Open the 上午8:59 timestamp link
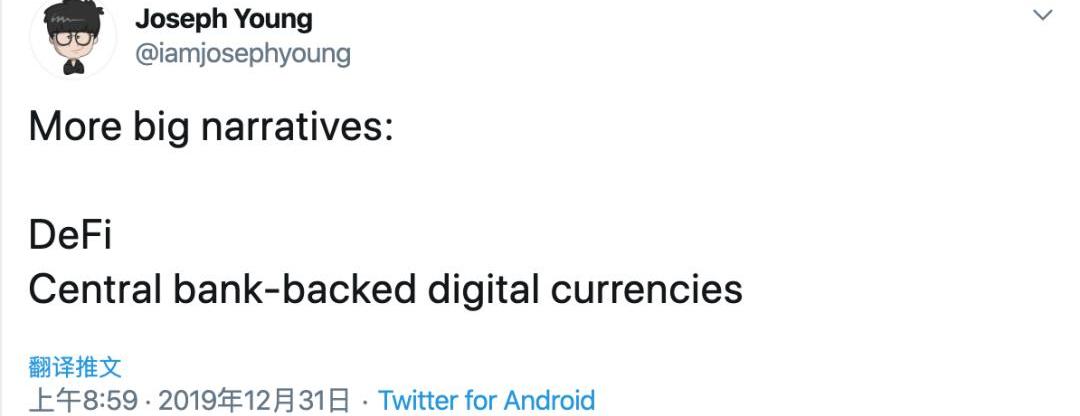 [83, 401]
